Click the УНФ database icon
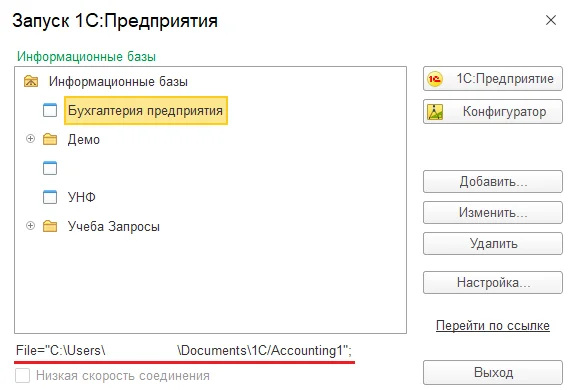The image size is (571, 390). [50, 197]
